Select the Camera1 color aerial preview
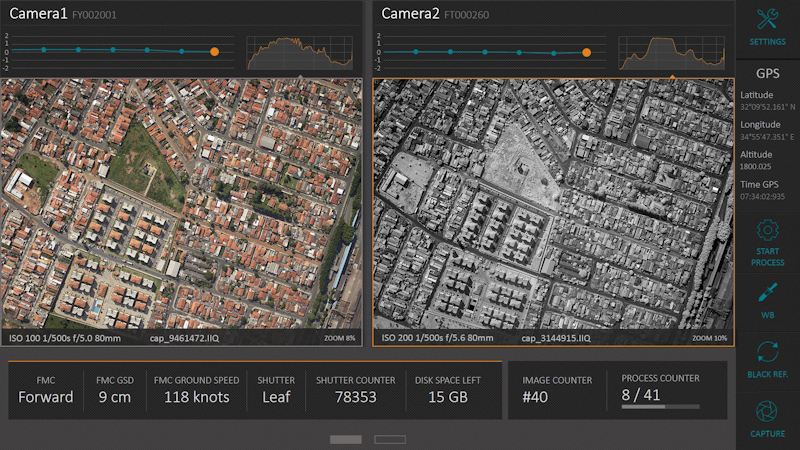The height and width of the screenshot is (450, 800). point(182,204)
